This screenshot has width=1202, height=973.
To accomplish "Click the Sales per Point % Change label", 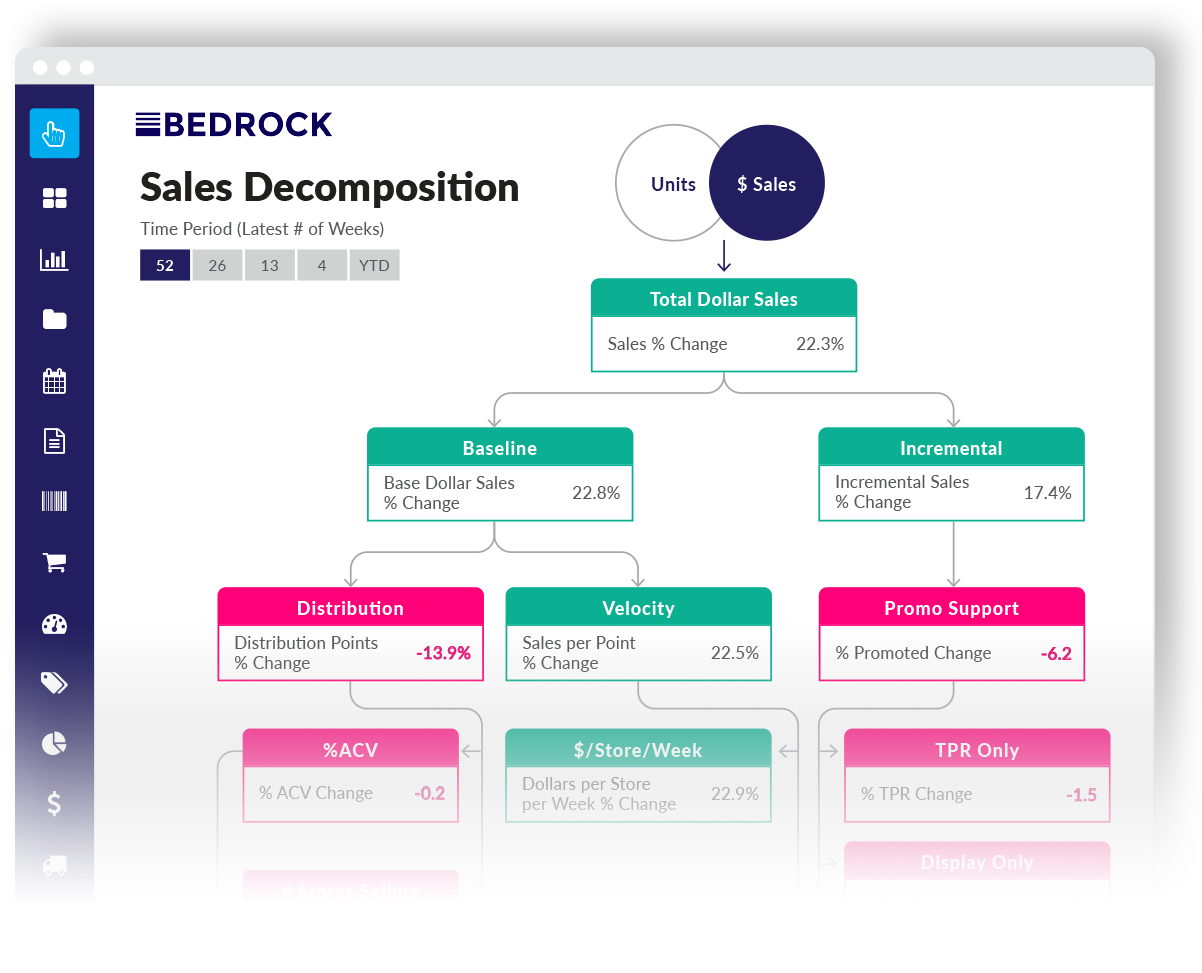I will click(x=579, y=653).
